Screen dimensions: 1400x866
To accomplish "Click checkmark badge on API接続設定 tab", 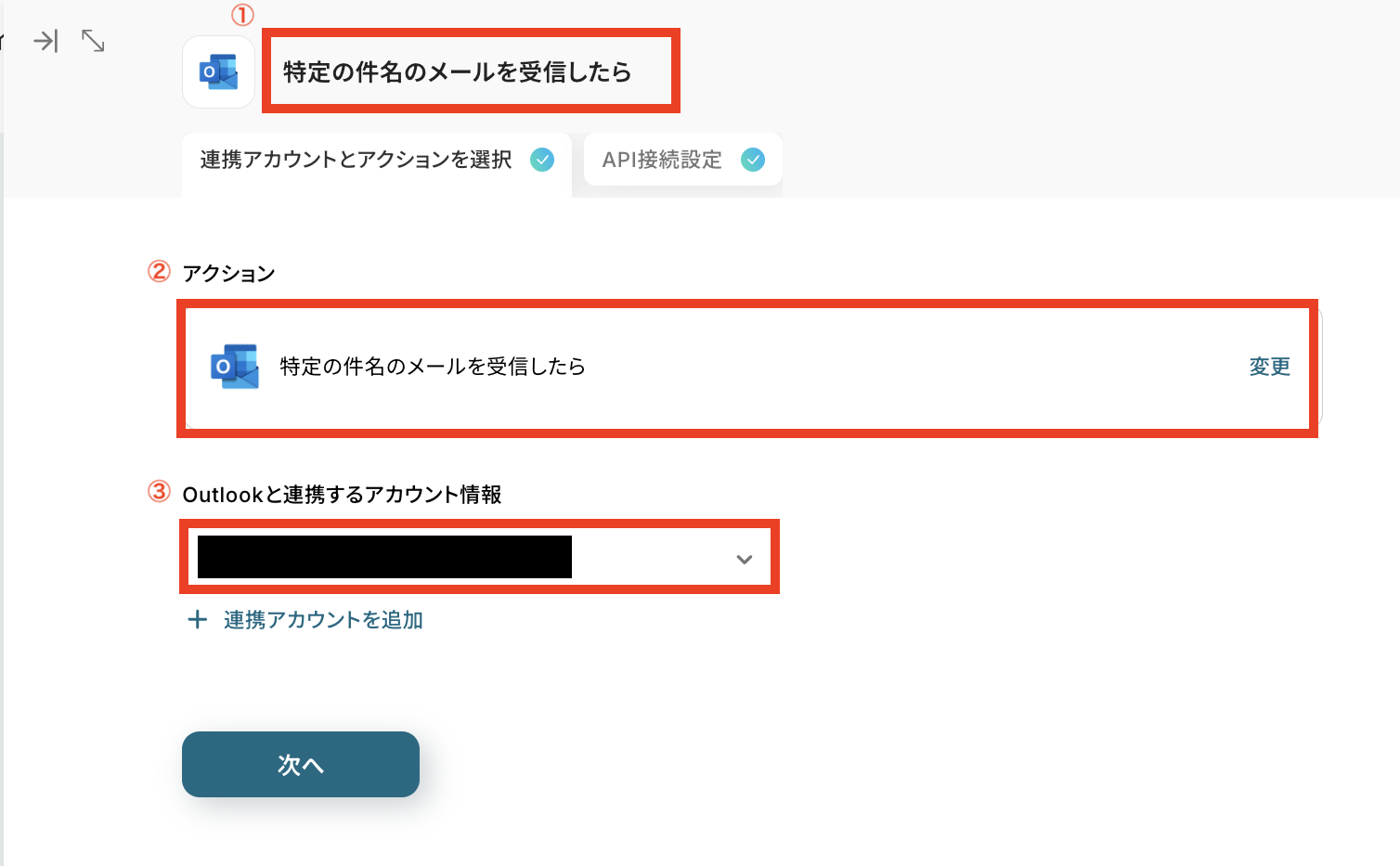I will [x=753, y=160].
